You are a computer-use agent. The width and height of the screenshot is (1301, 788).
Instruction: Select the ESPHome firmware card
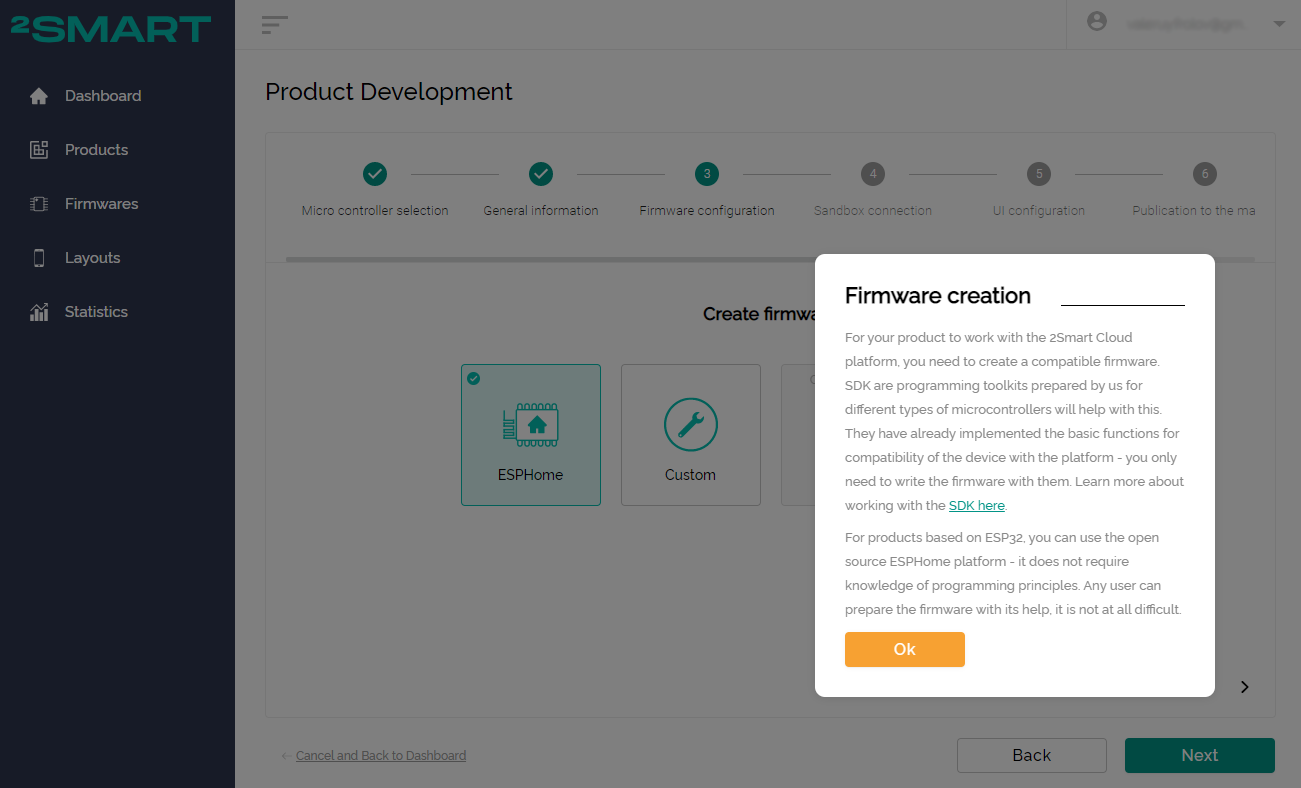[531, 435]
